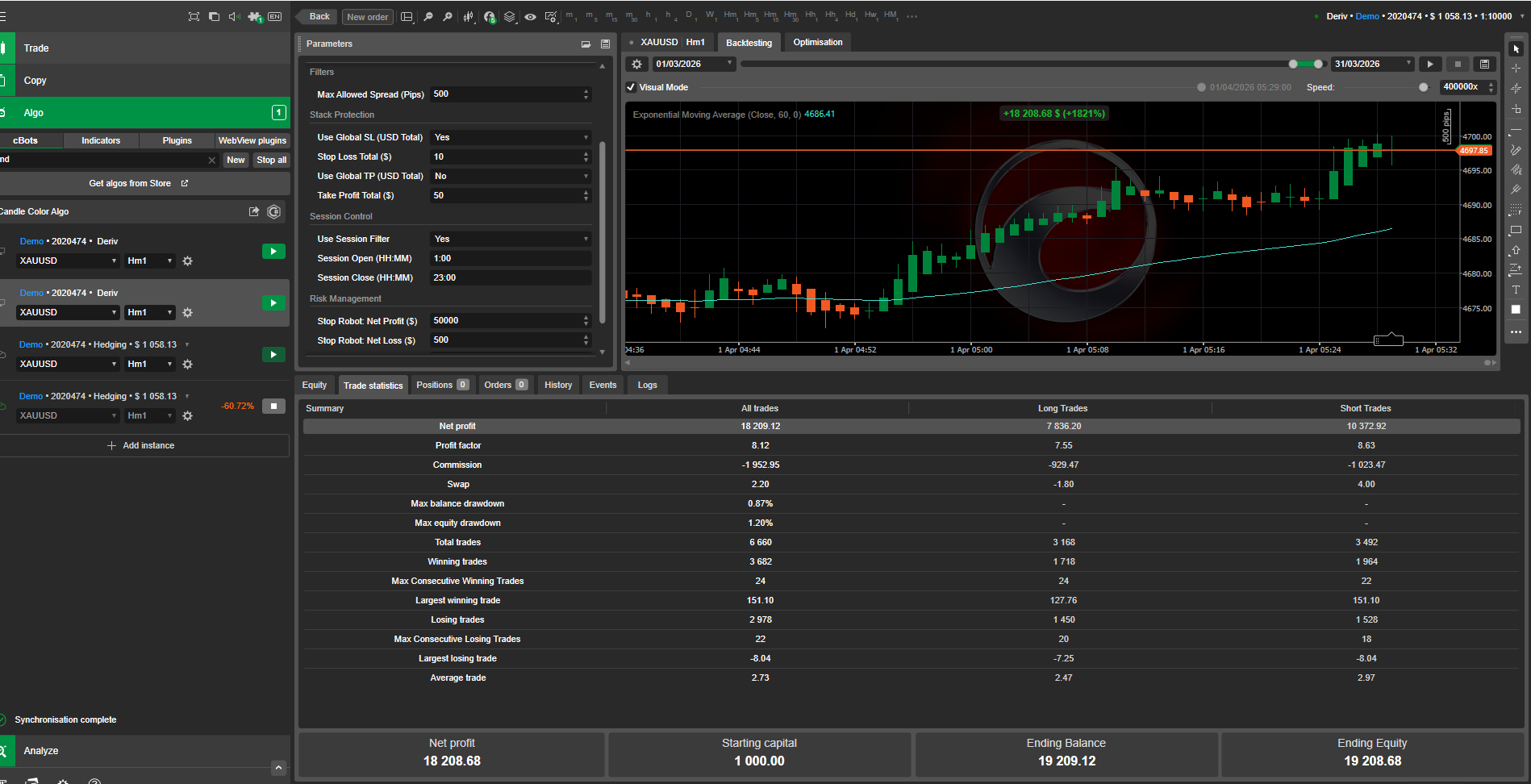Open the backtesting settings gear
Viewport: 1531px width, 784px height.
637,65
